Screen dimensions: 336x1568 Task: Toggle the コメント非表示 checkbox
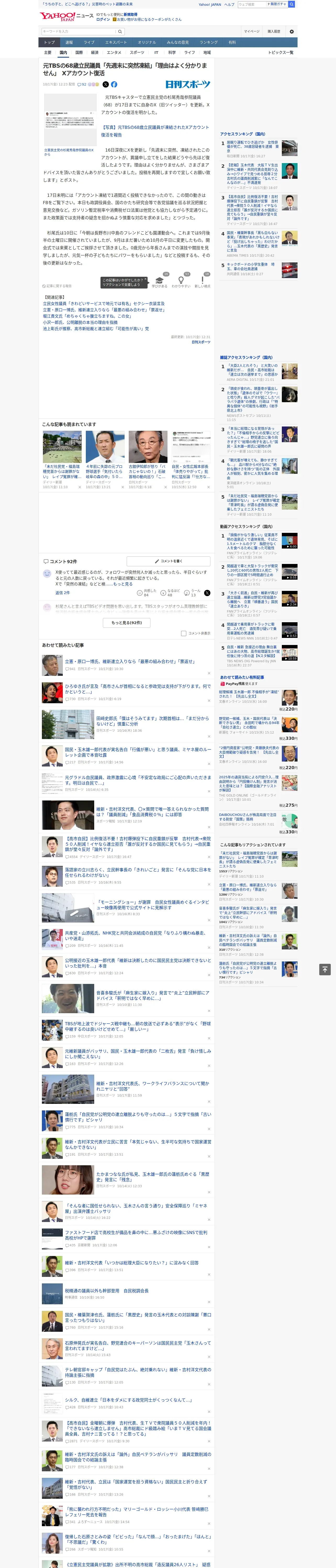coord(183,634)
